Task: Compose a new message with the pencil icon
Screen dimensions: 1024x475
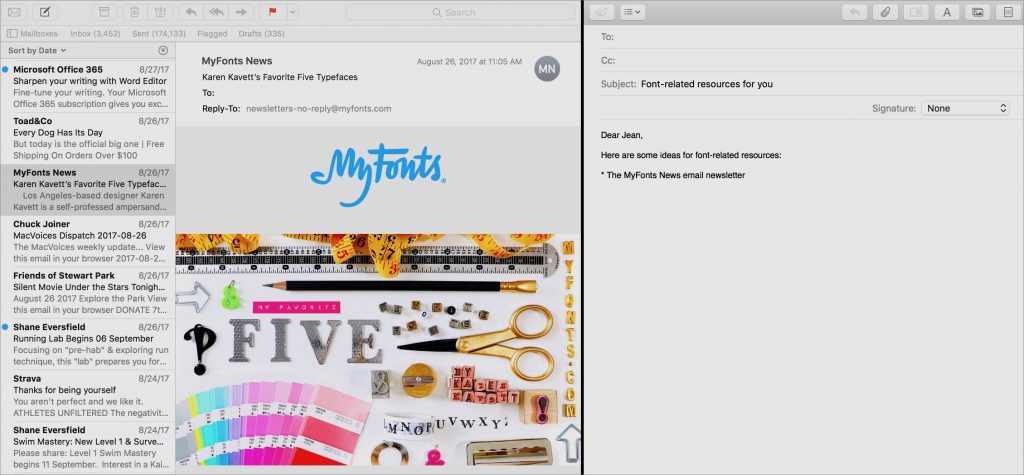Action: click(x=44, y=12)
